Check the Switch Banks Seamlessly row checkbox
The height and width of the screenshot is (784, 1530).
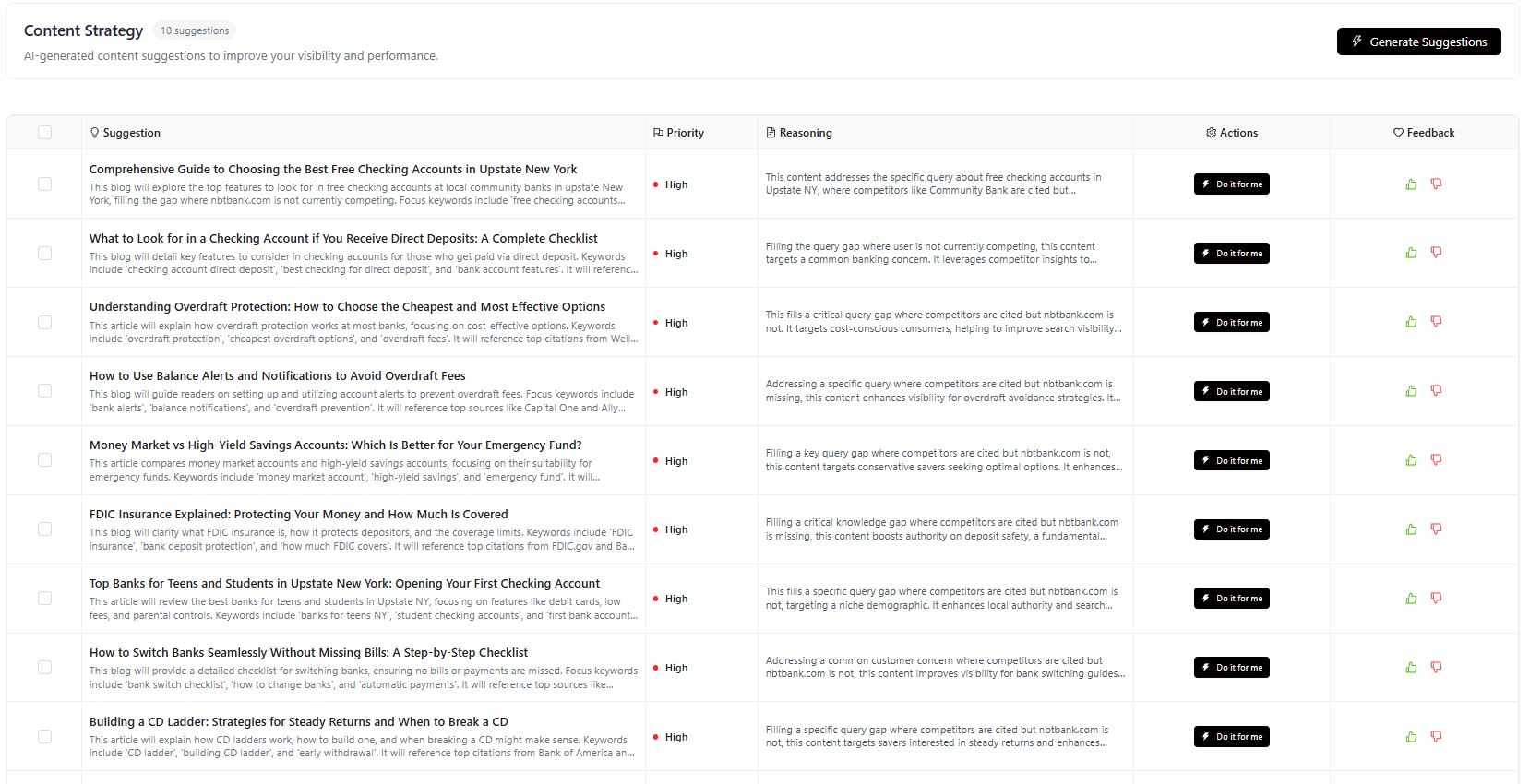[x=44, y=668]
